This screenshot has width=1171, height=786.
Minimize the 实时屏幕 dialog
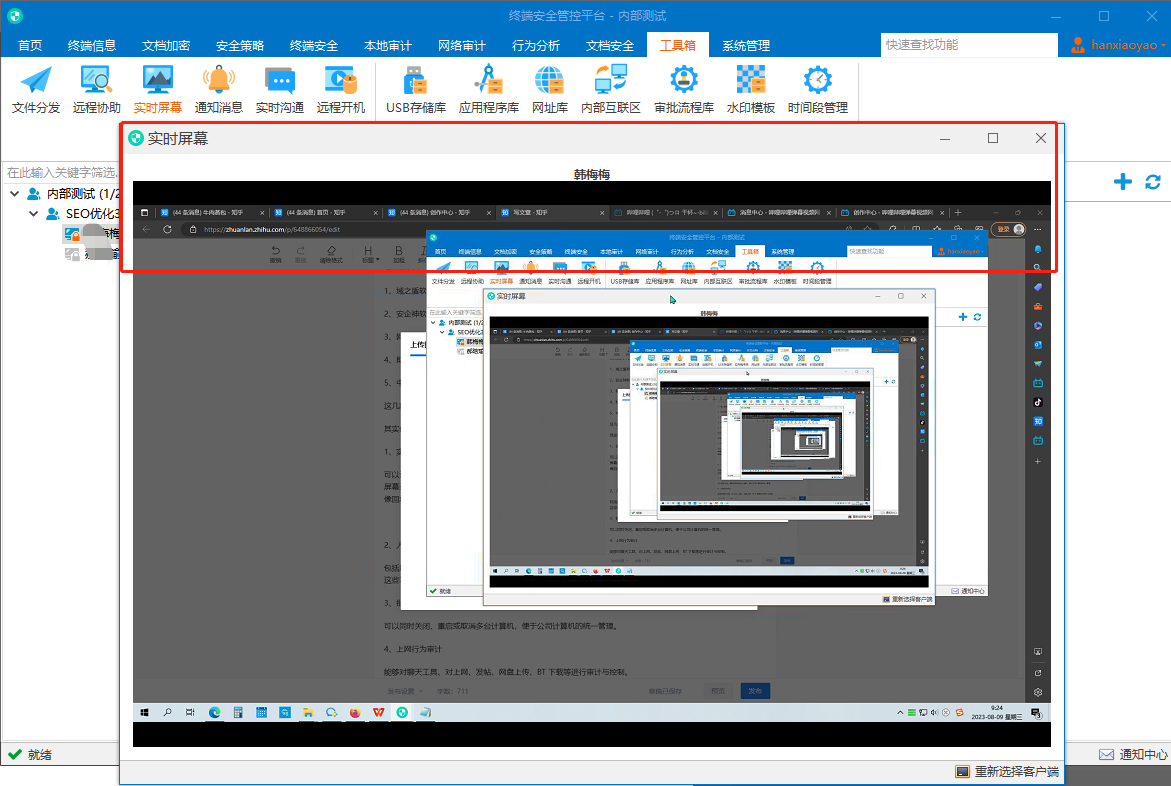pyautogui.click(x=945, y=138)
